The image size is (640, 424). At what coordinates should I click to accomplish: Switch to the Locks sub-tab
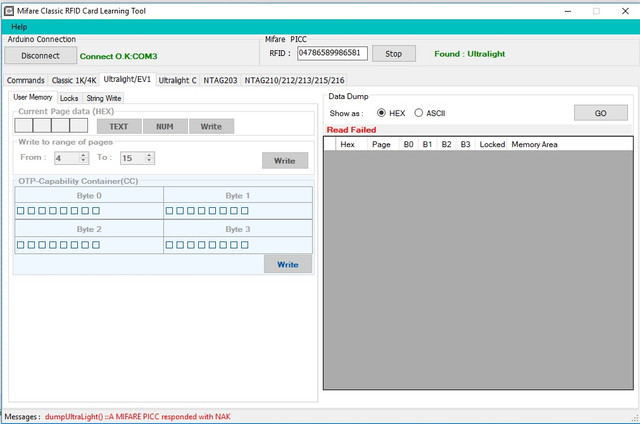coord(69,98)
